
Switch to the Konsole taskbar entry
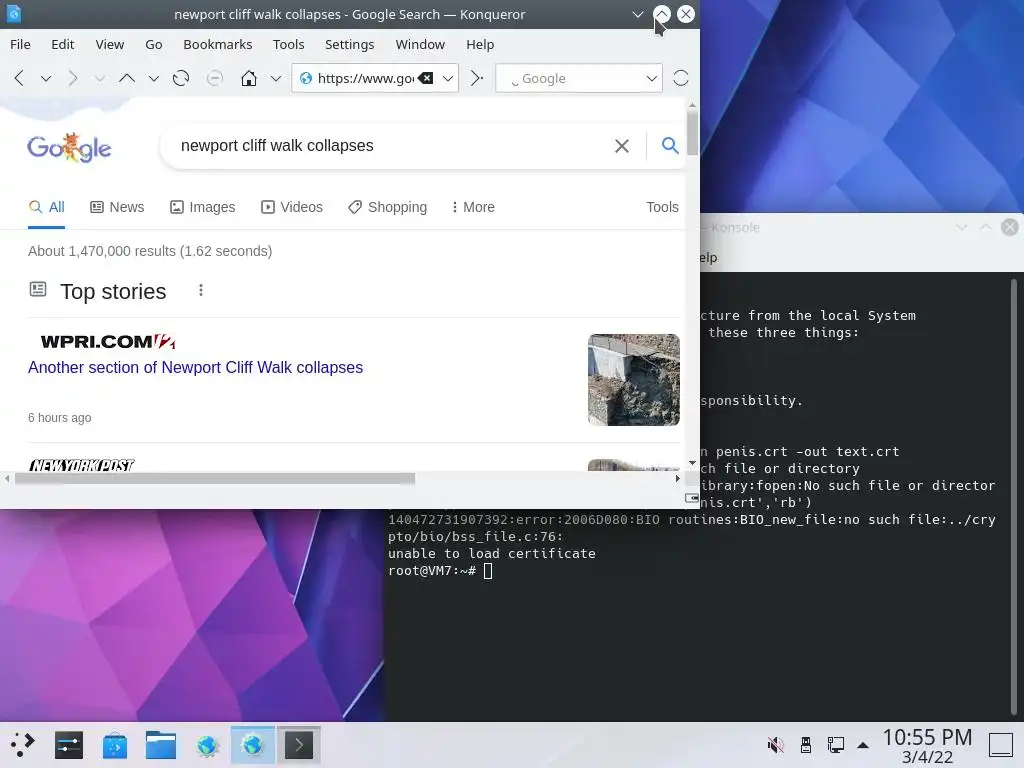[298, 745]
